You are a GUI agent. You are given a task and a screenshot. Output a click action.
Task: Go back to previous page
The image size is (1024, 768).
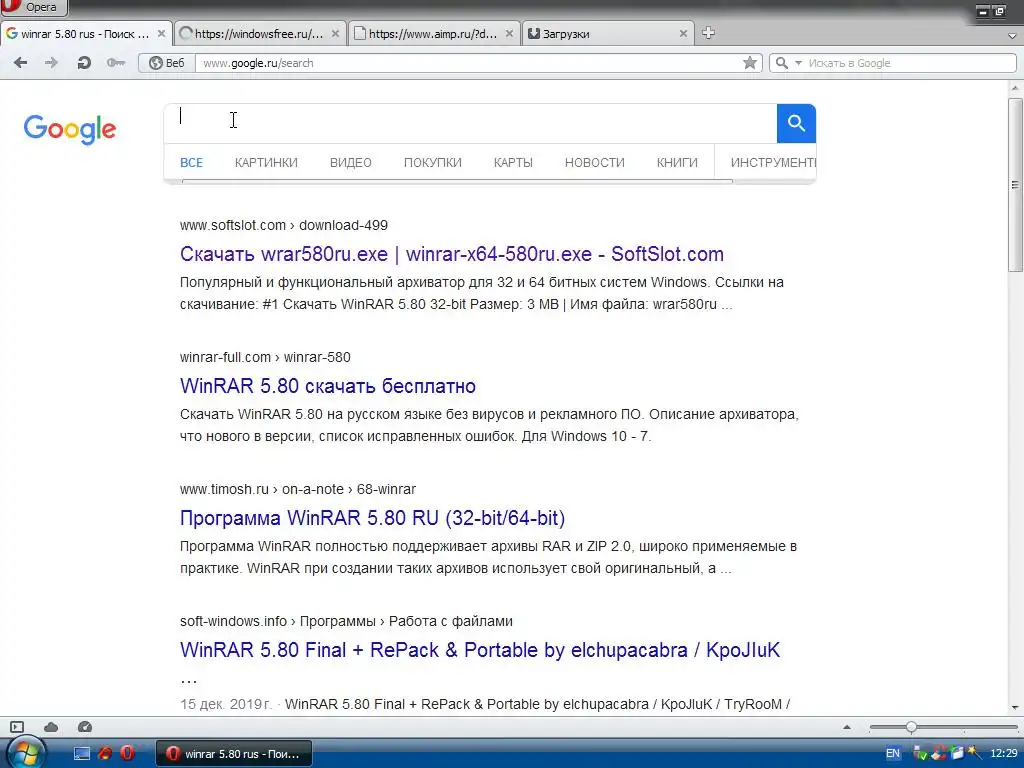click(21, 63)
